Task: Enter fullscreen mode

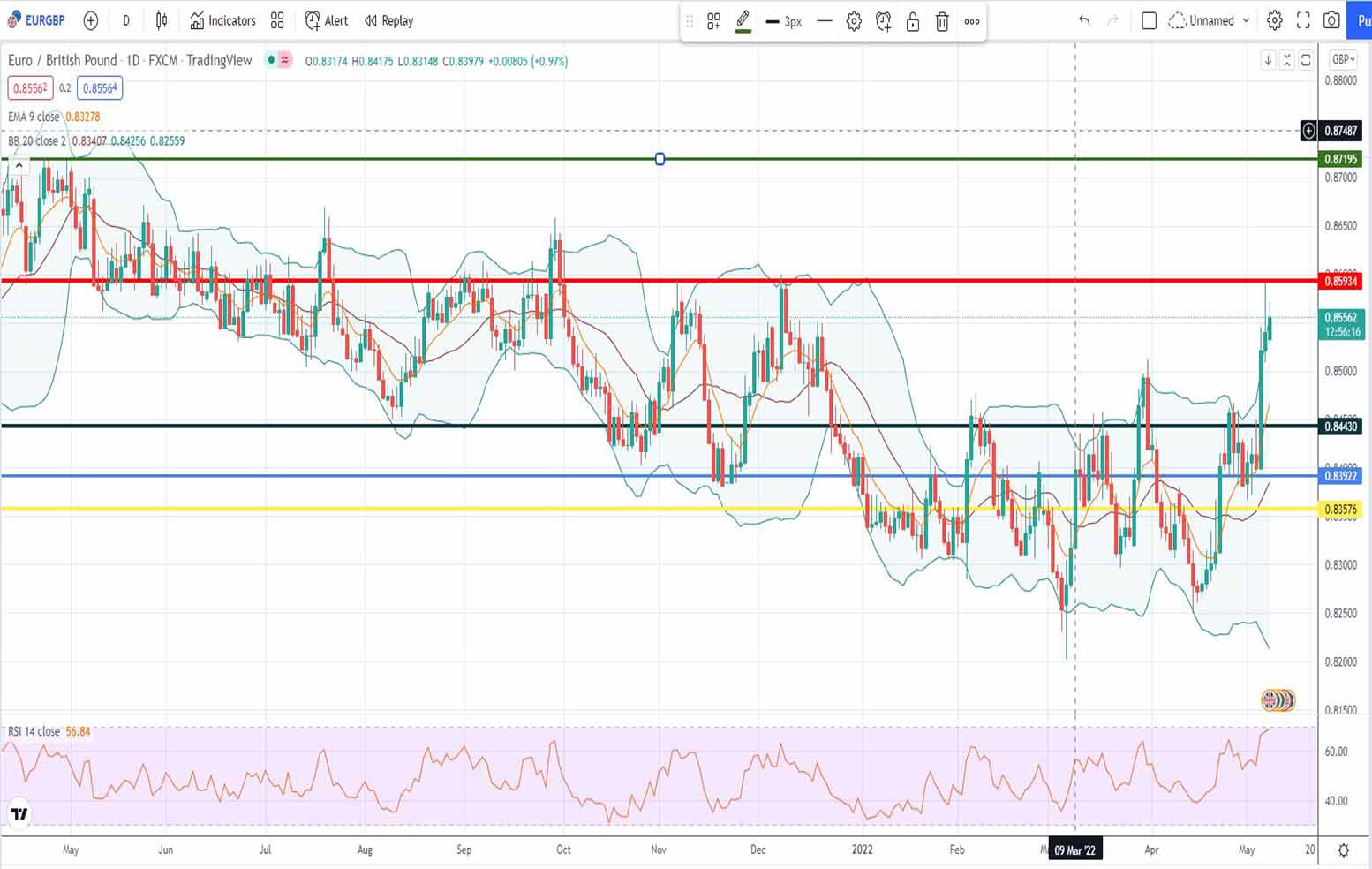Action: [x=1303, y=20]
